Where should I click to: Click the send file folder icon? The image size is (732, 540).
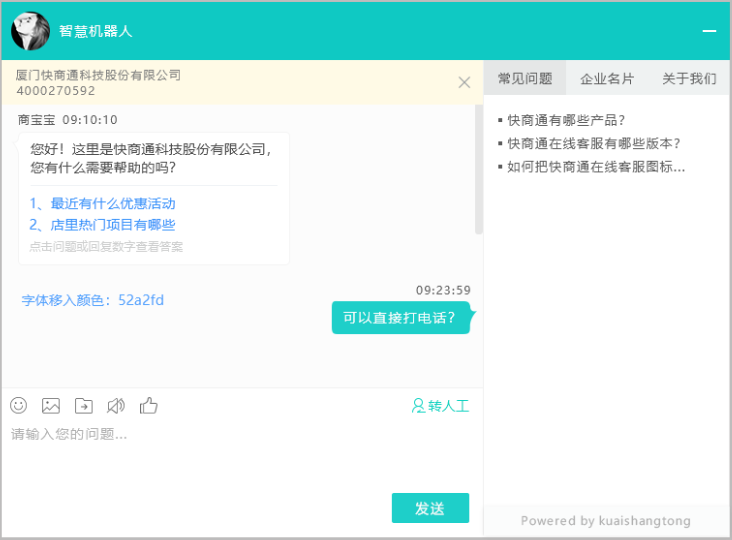[84, 405]
